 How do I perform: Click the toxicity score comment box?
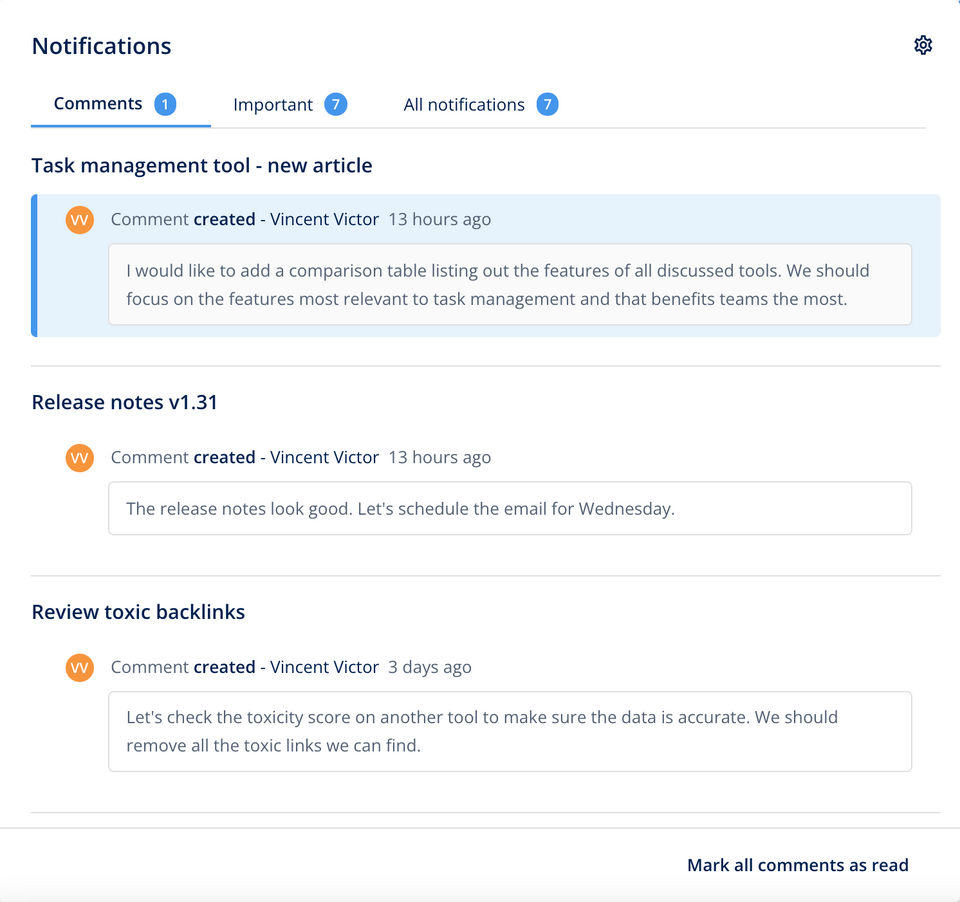tap(510, 731)
